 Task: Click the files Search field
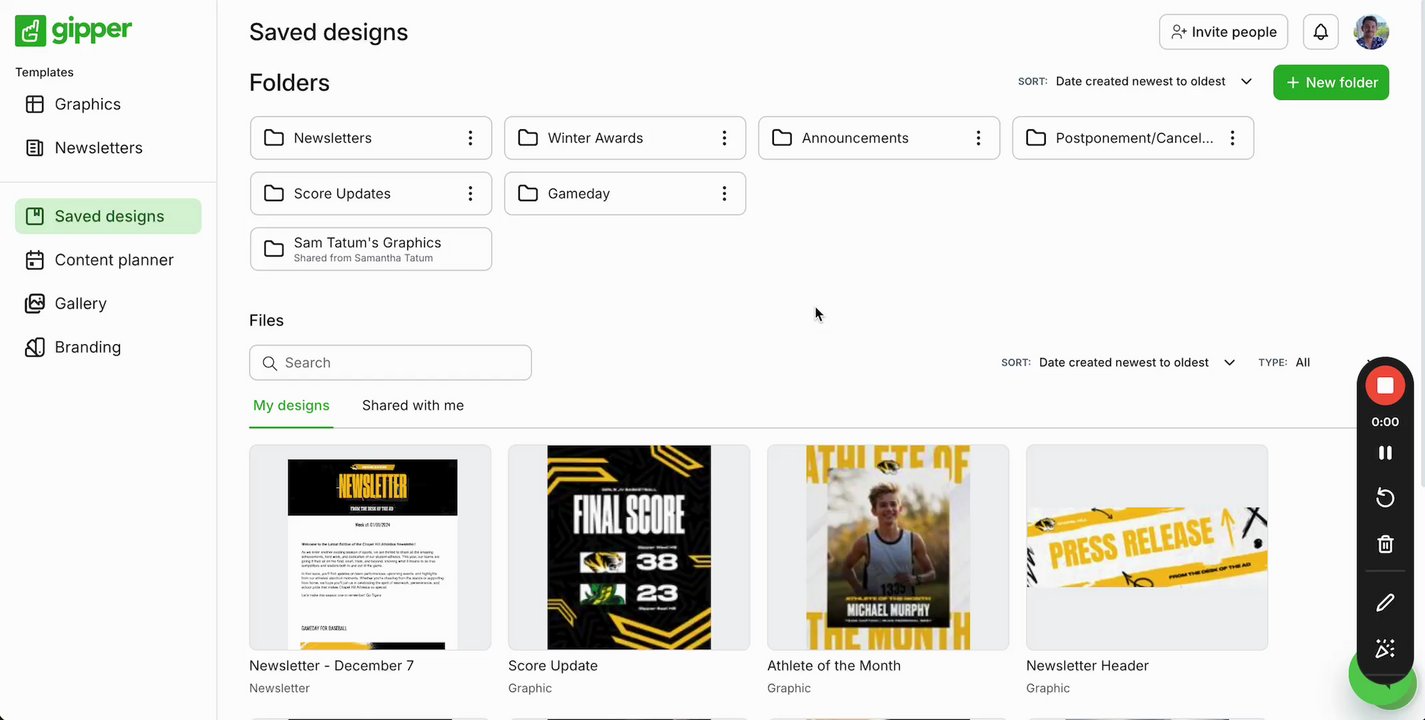[x=390, y=363]
